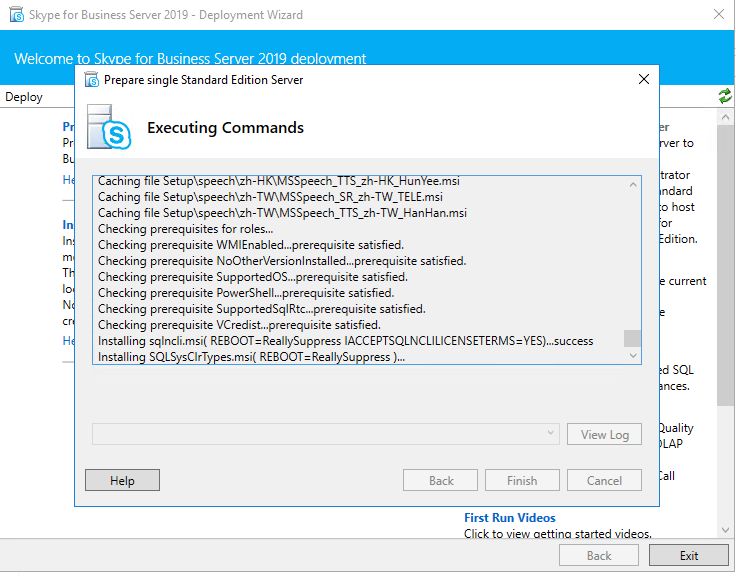
Task: Click the Back button in the Deployment Wizard footer
Action: pos(598,555)
